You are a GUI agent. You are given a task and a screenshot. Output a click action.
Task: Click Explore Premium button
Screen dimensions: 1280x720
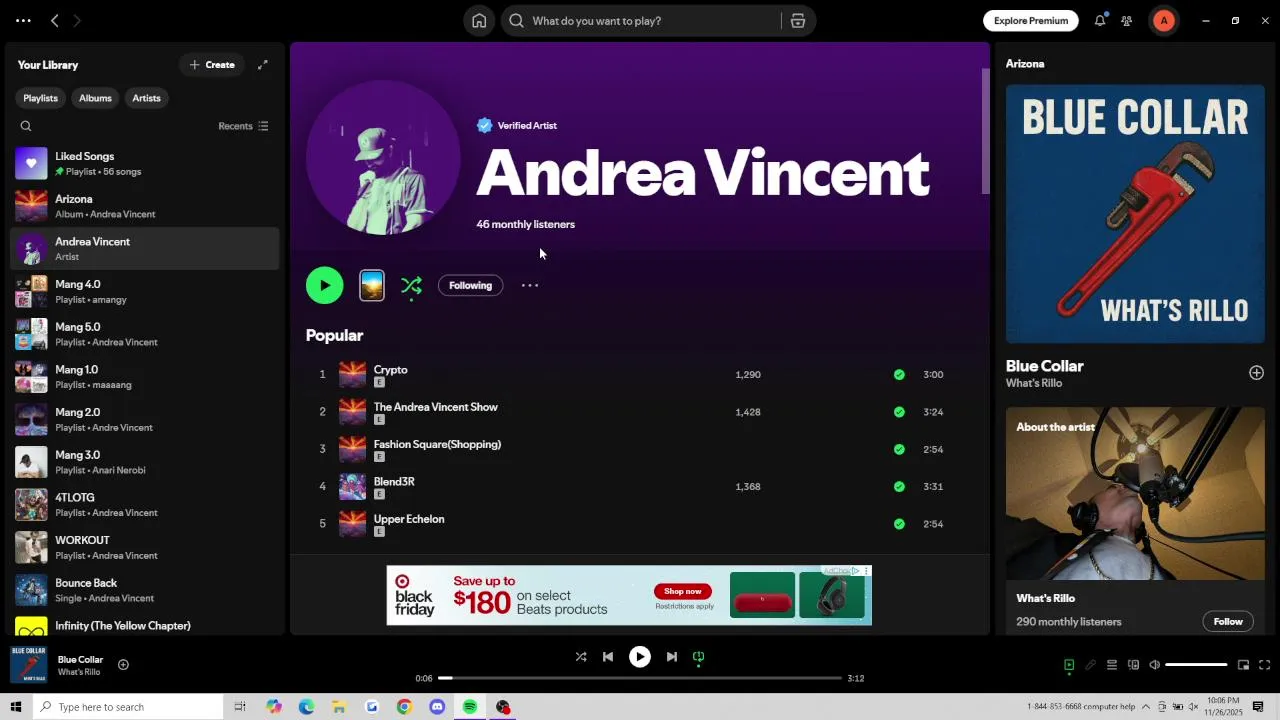coord(1030,20)
